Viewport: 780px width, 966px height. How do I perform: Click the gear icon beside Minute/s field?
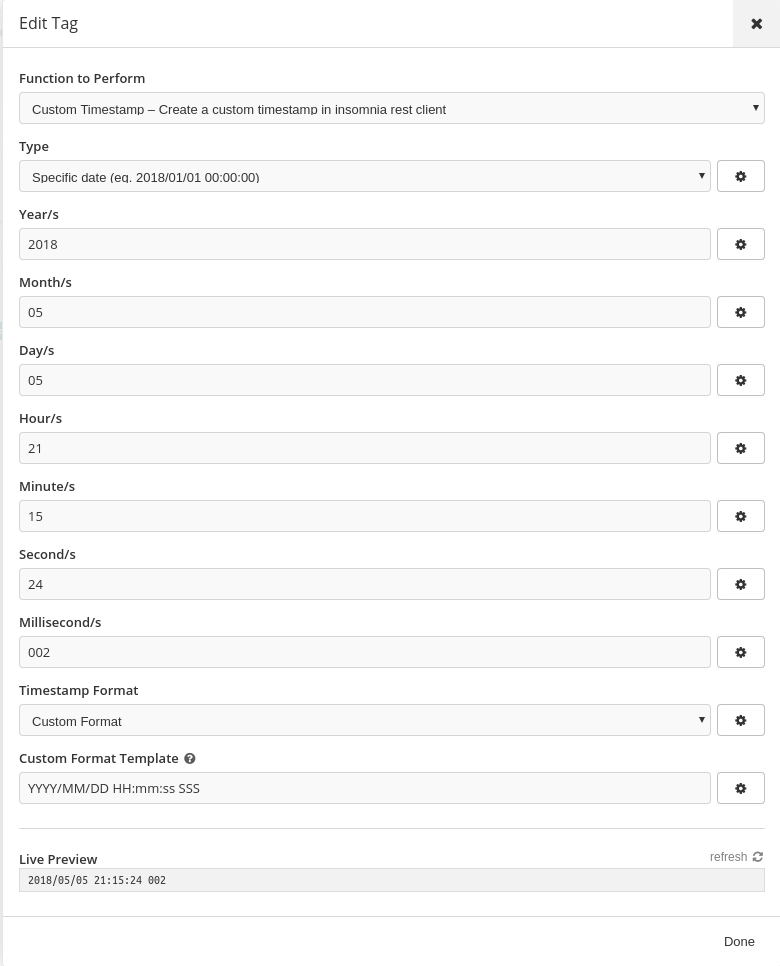pyautogui.click(x=741, y=516)
